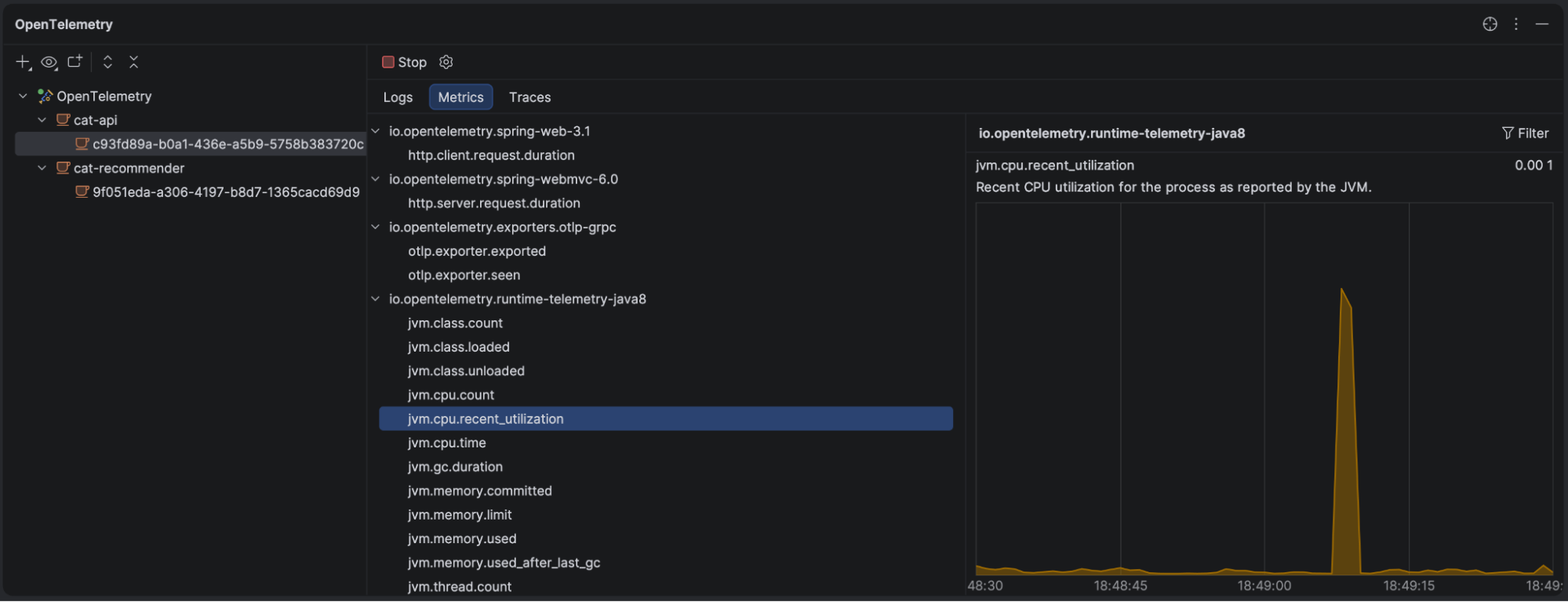The height and width of the screenshot is (602, 1568).
Task: Click the Filter button label
Action: (1533, 133)
